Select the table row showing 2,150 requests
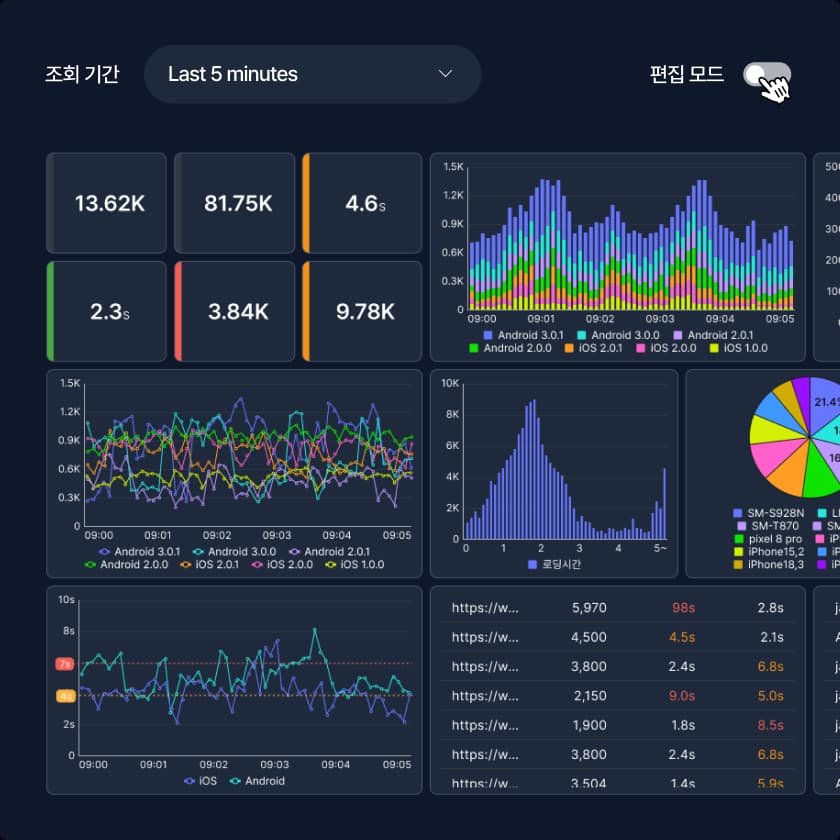The height and width of the screenshot is (840, 840). [x=615, y=695]
